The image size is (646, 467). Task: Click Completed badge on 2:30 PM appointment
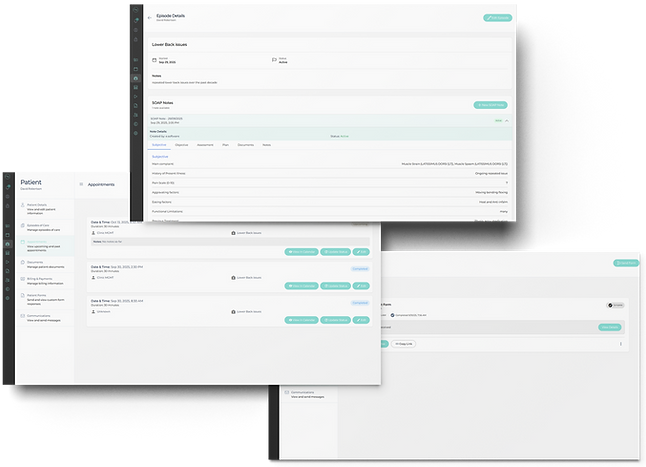pos(360,269)
